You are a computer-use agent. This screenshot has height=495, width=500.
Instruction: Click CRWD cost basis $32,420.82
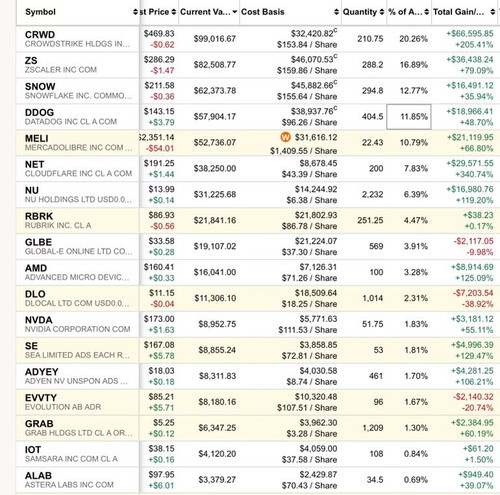click(x=312, y=34)
